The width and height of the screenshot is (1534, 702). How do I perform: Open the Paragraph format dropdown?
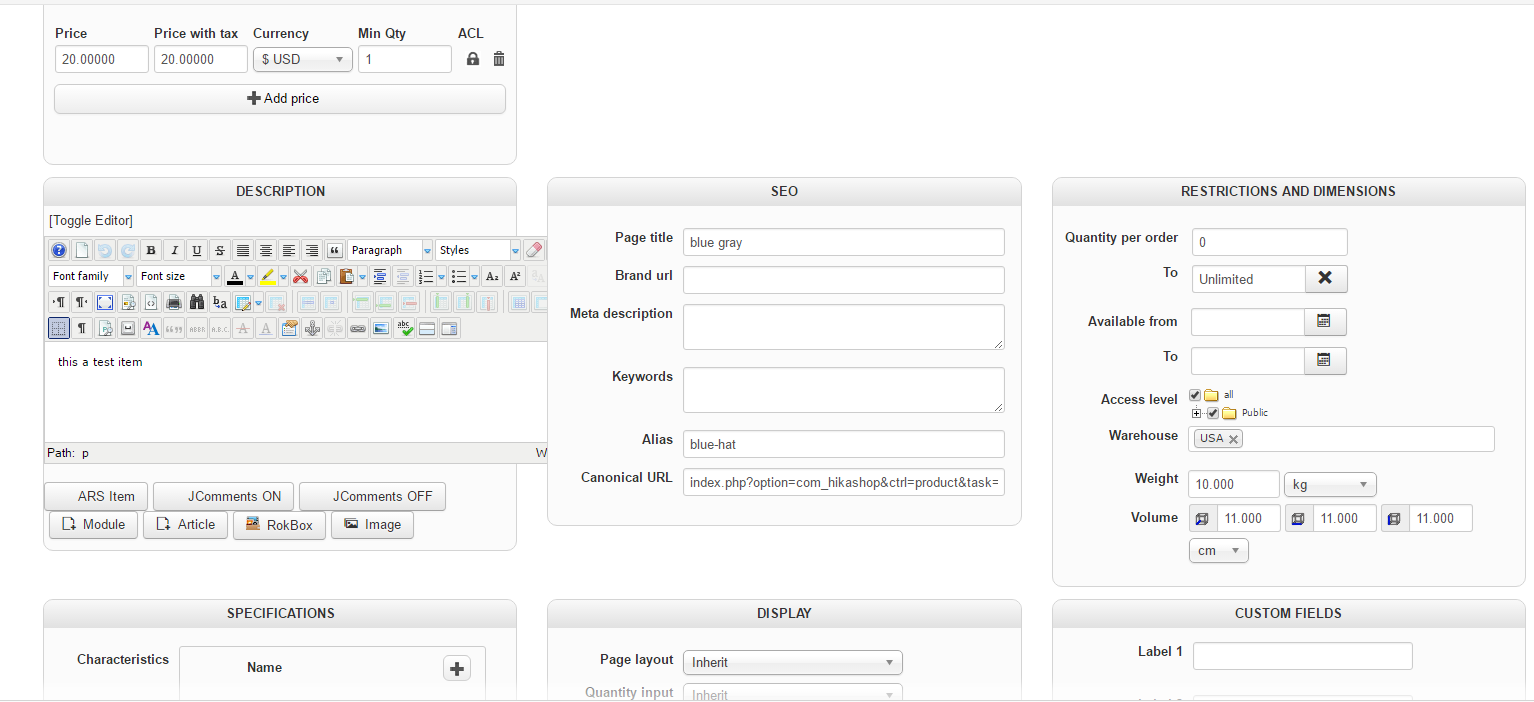390,250
